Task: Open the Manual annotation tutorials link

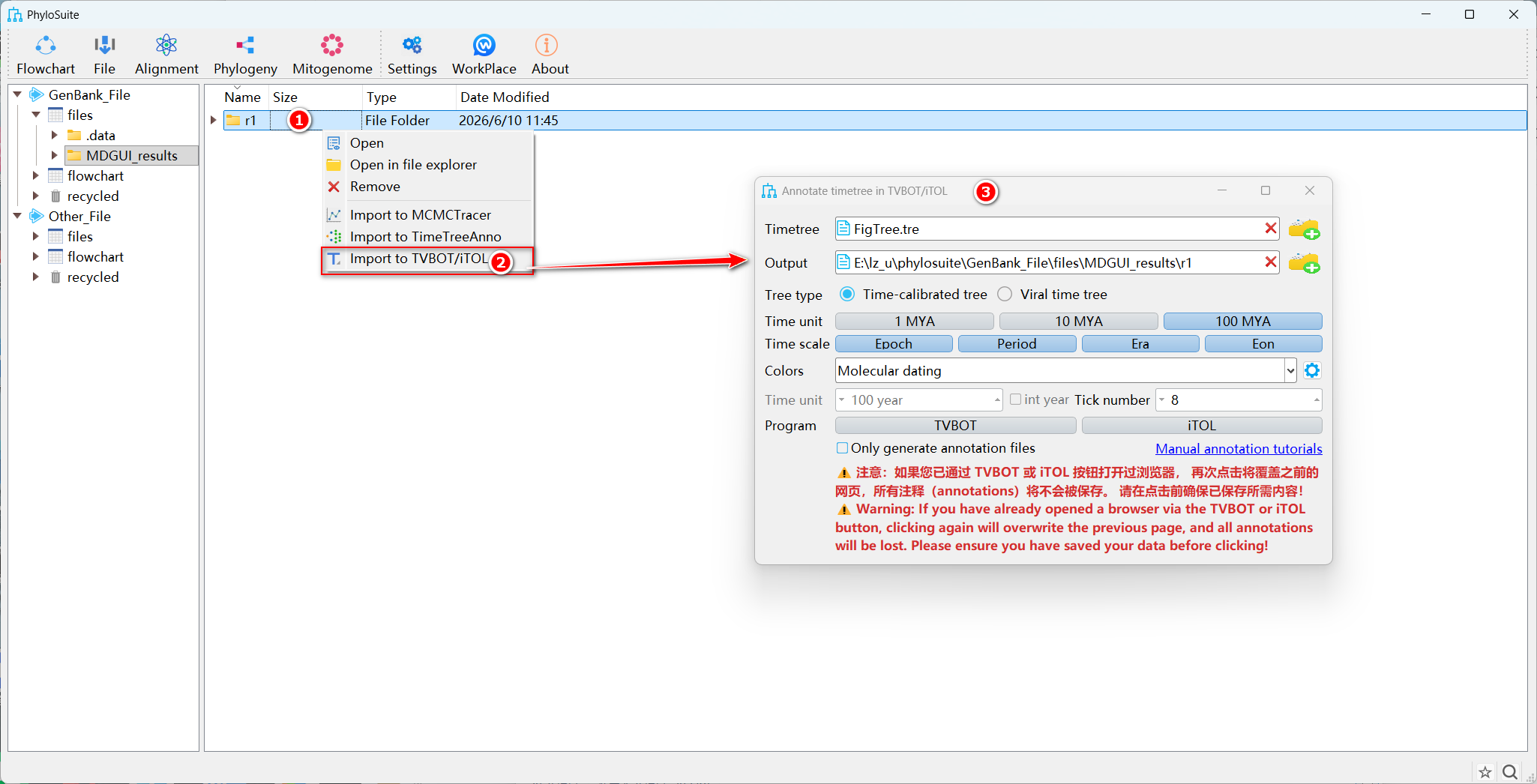Action: click(x=1239, y=448)
